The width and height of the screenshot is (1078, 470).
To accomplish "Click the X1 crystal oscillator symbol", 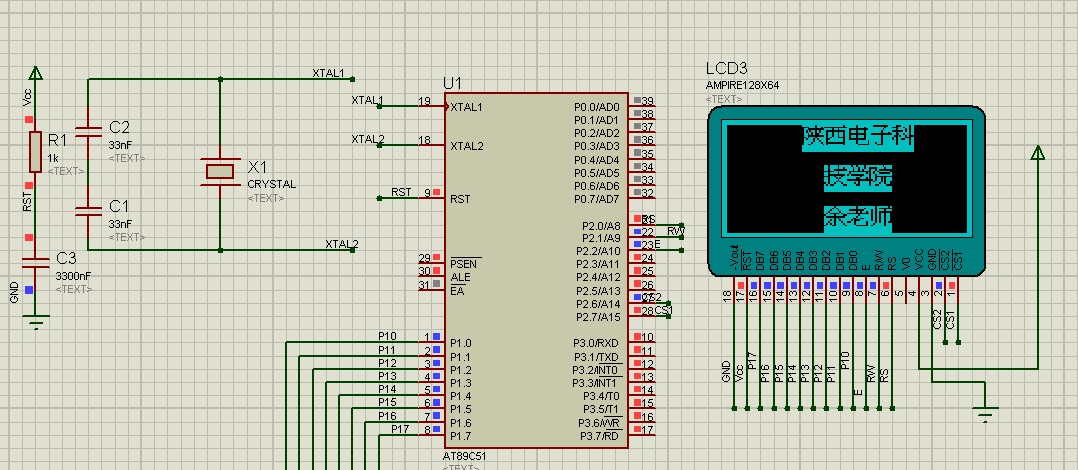I will 219,170.
